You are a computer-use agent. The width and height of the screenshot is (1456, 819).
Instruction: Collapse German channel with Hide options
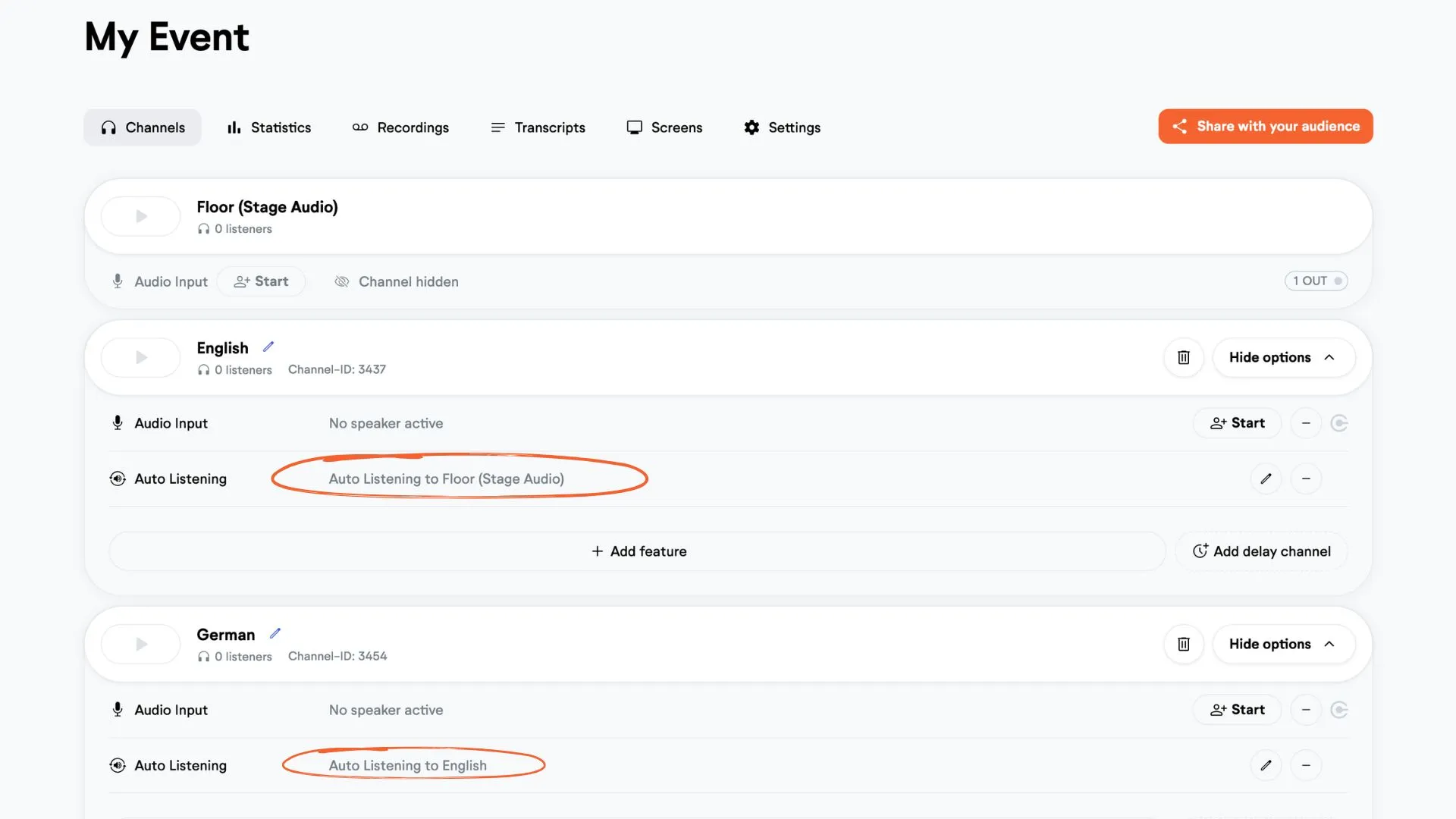click(1283, 644)
